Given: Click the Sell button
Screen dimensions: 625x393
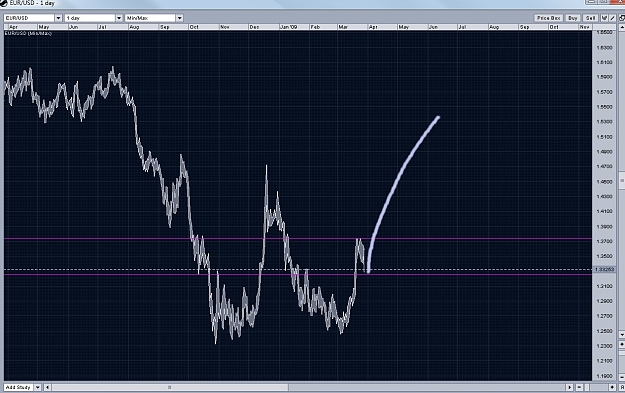Looking at the screenshot, I should (x=590, y=18).
